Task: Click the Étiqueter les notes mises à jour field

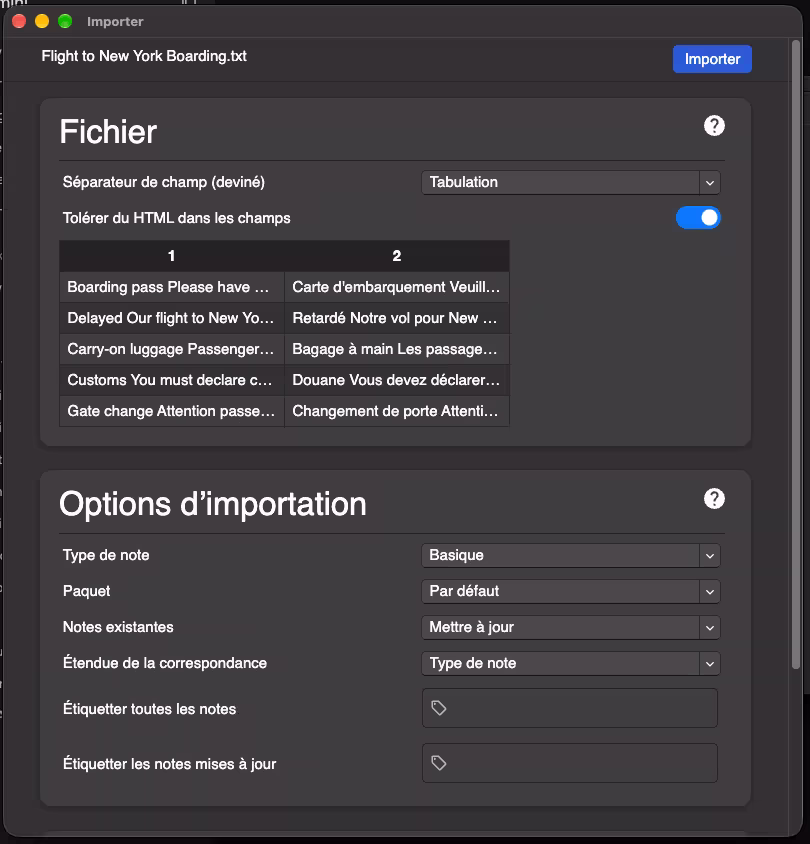Action: tap(569, 763)
